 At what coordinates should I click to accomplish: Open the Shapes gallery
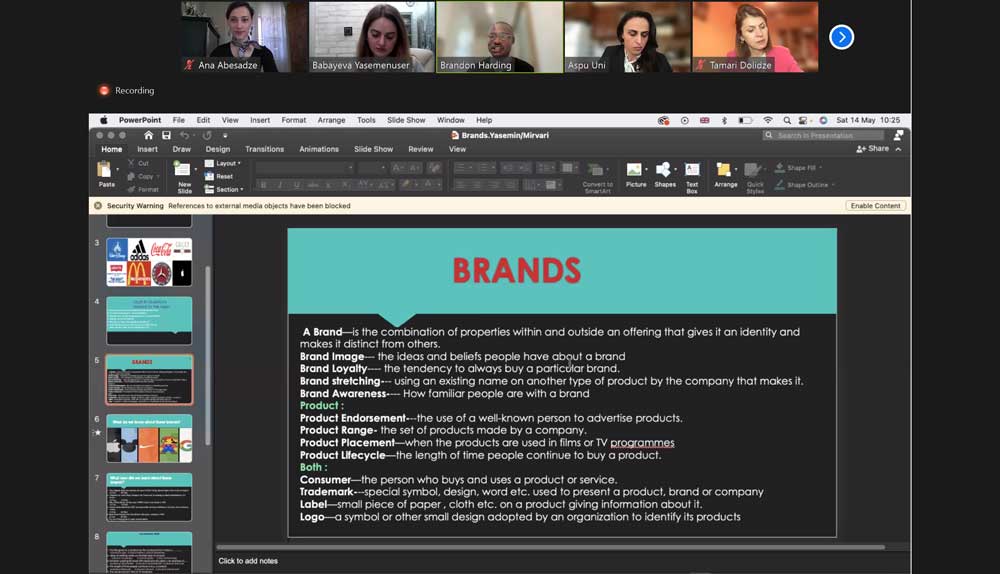click(x=665, y=172)
